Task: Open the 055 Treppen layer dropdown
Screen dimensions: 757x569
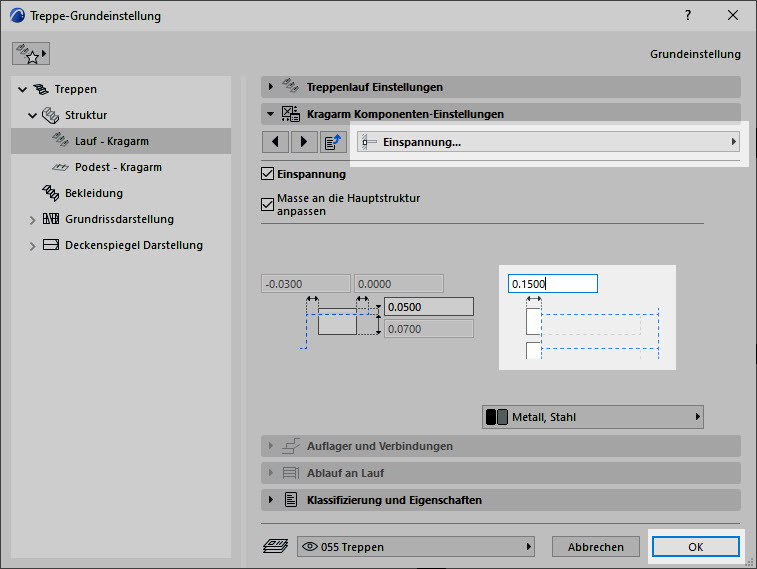Action: (416, 547)
